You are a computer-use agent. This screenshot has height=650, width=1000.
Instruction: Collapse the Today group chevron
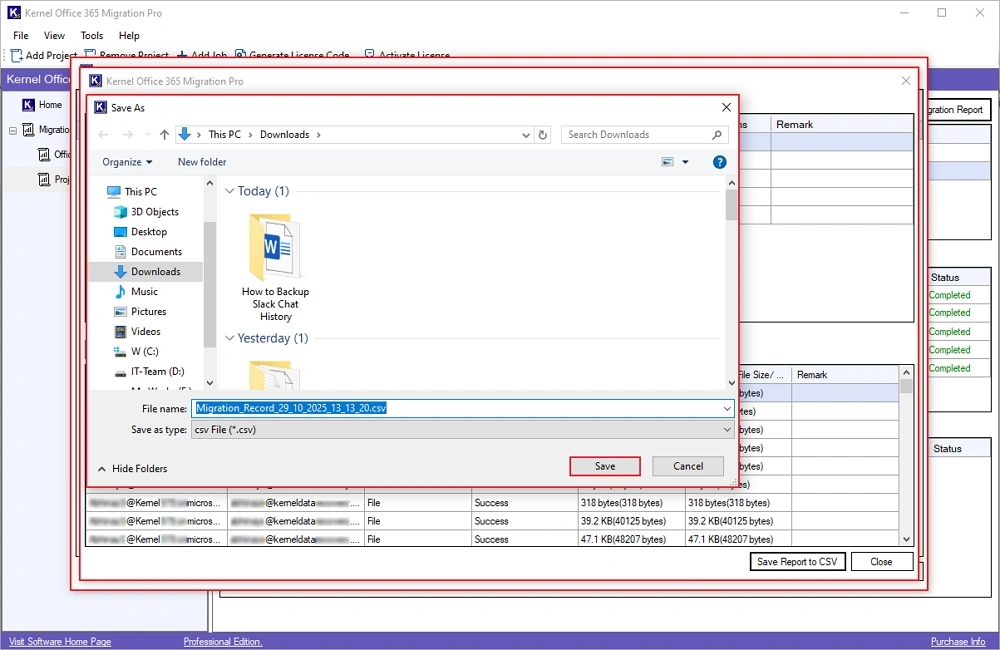click(x=229, y=192)
